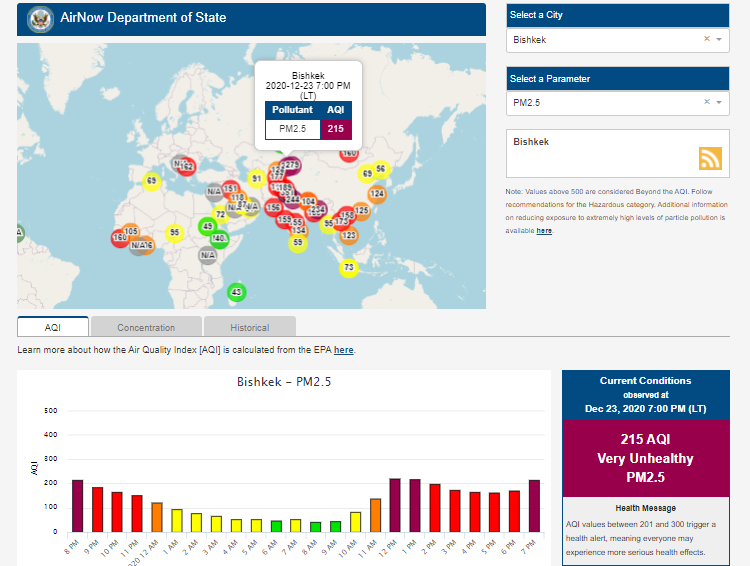Click the green map marker labeled 43

click(x=236, y=292)
